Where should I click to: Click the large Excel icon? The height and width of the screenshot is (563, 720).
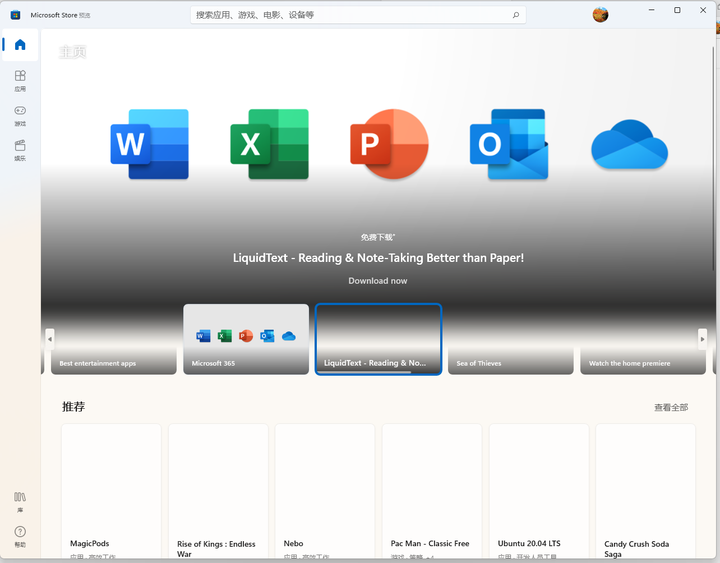tap(270, 144)
